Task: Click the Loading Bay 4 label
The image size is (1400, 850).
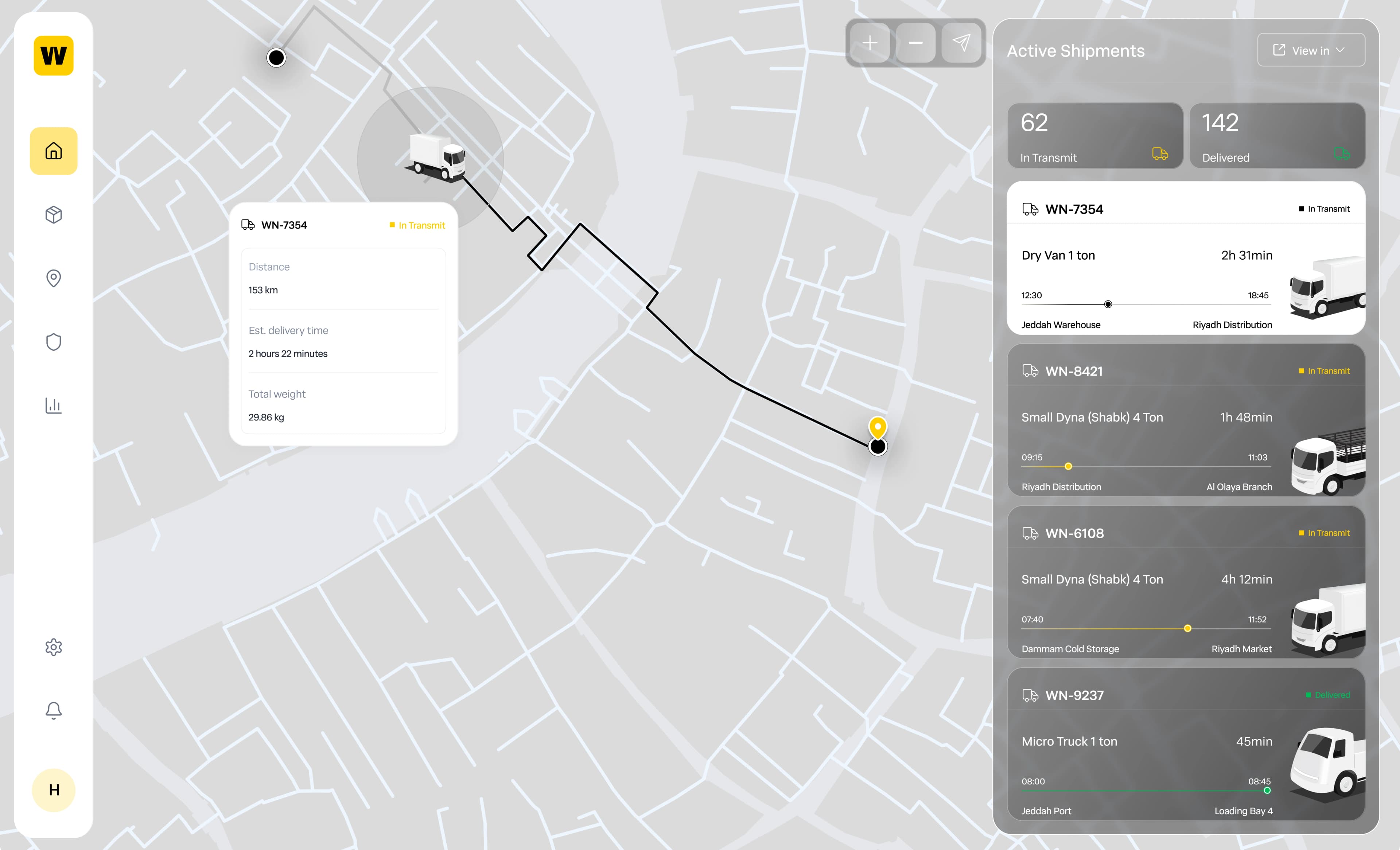Action: (1243, 811)
